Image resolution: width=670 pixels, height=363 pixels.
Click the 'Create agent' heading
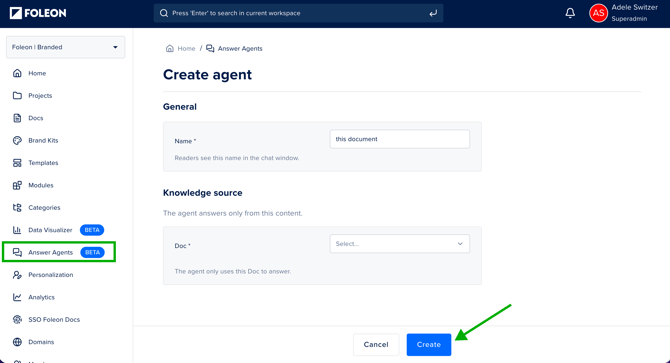coord(207,75)
